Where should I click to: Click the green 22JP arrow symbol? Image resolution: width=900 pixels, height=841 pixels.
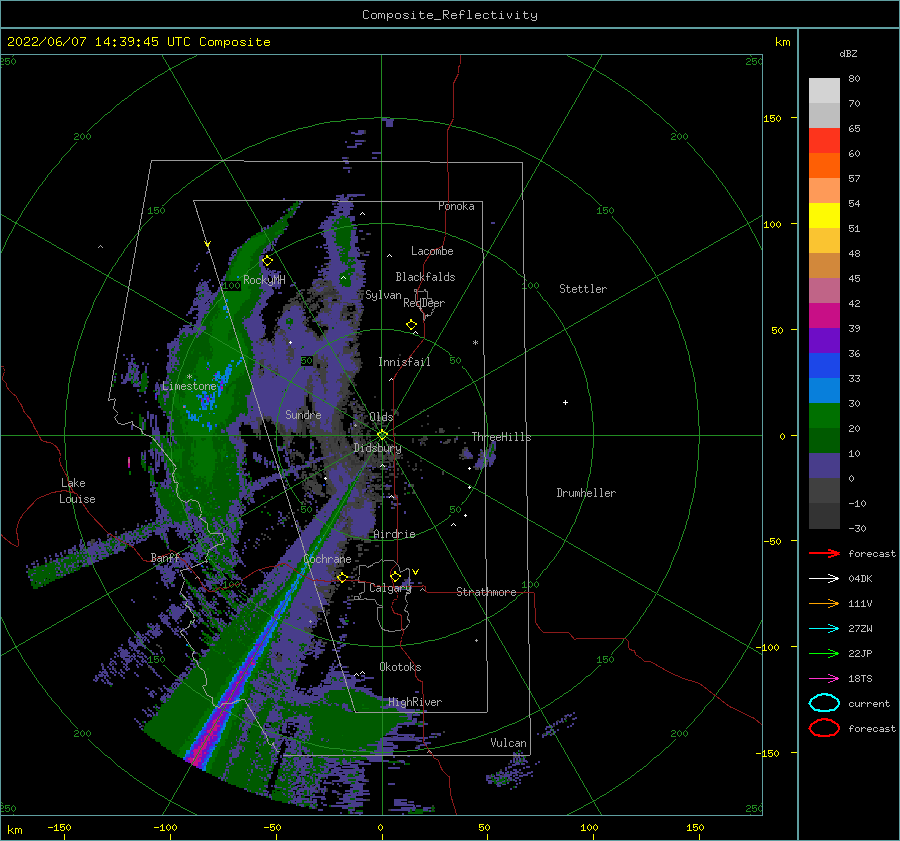point(824,653)
